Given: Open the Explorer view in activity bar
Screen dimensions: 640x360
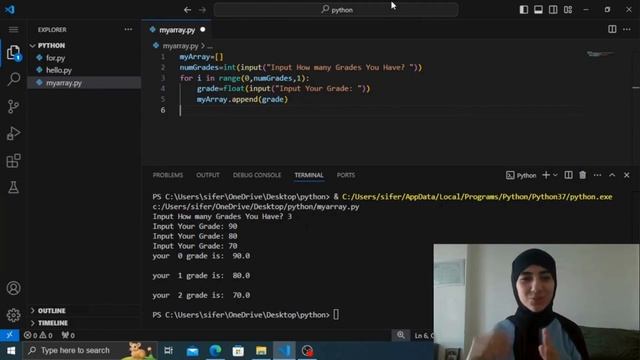Looking at the screenshot, I should [13, 53].
